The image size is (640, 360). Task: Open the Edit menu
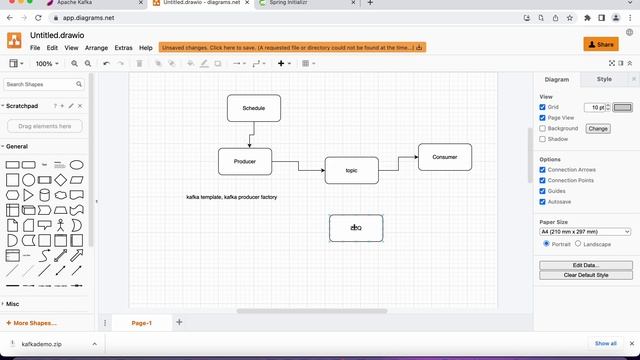coord(52,48)
